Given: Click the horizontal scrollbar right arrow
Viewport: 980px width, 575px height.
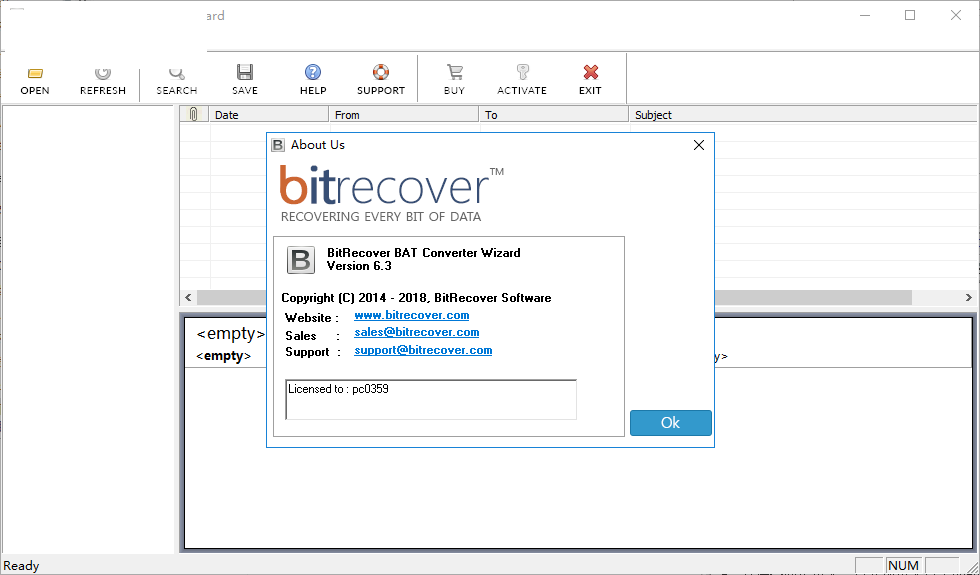Looking at the screenshot, I should (969, 298).
